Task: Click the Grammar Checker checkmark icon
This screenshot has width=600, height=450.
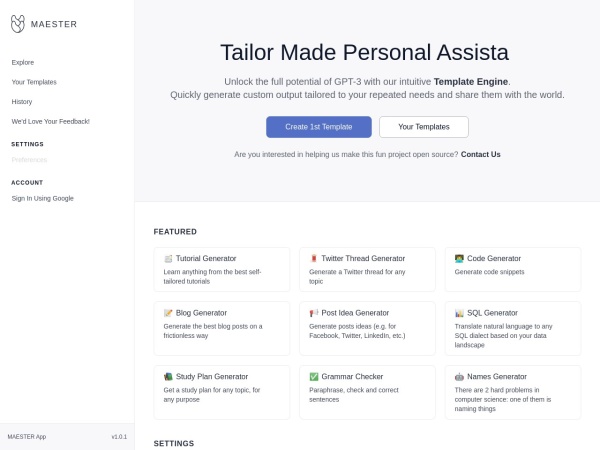Action: (314, 376)
